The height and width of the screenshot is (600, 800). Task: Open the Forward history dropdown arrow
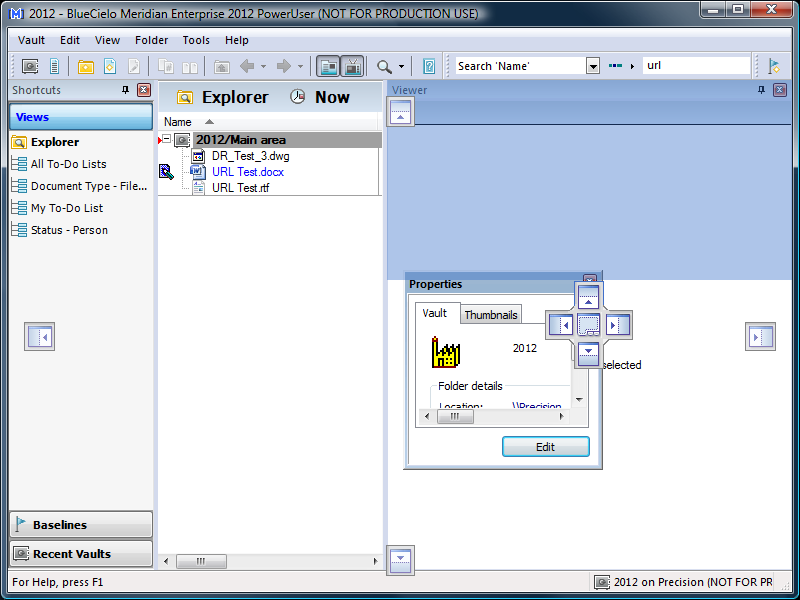pos(300,66)
